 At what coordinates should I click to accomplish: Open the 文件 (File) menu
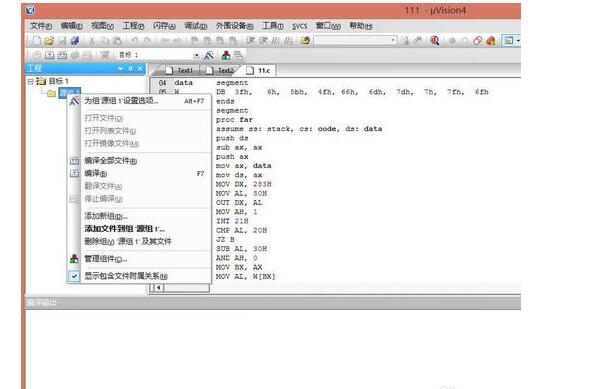[x=41, y=26]
